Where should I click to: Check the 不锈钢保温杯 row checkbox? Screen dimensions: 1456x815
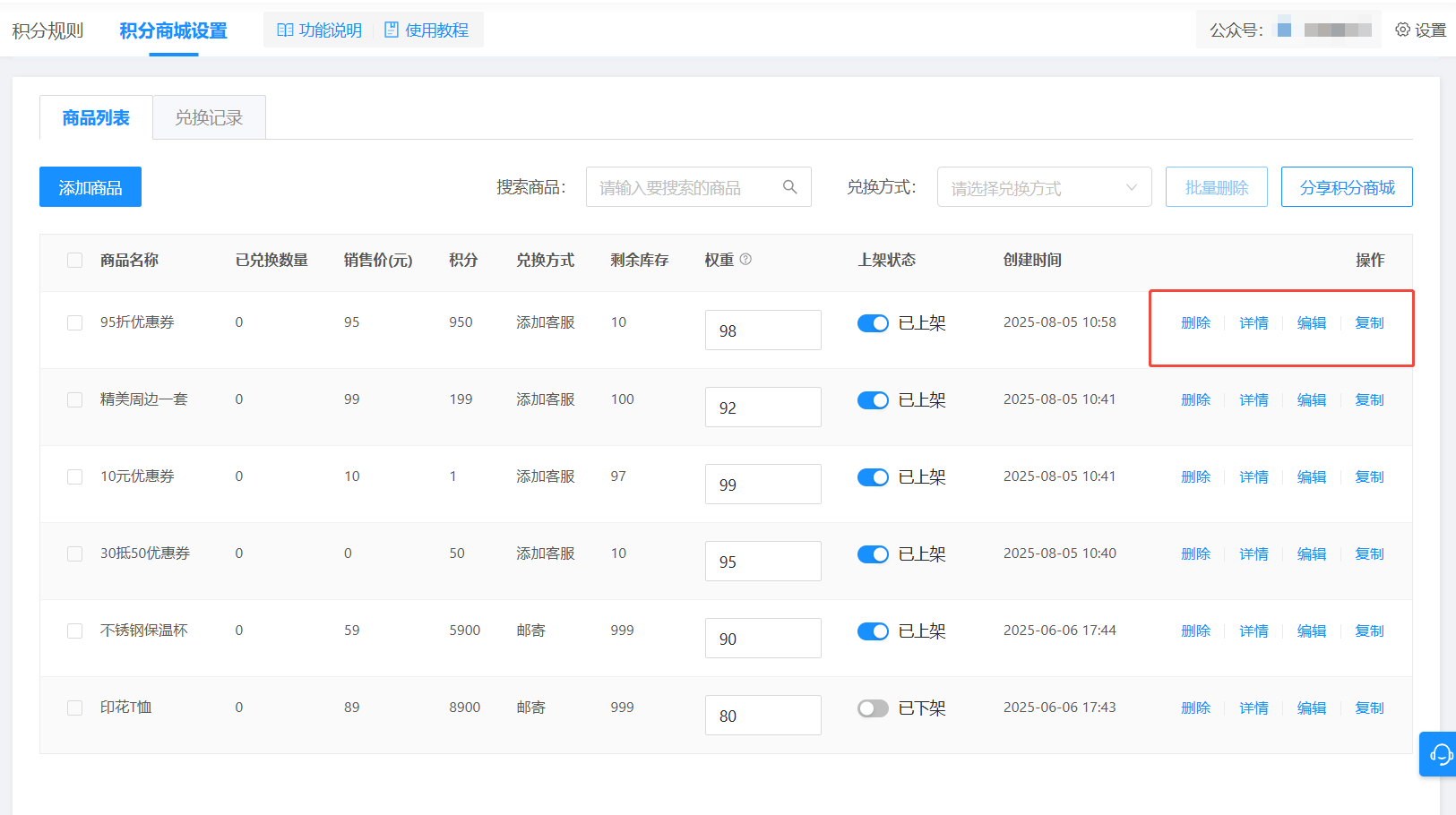click(74, 631)
